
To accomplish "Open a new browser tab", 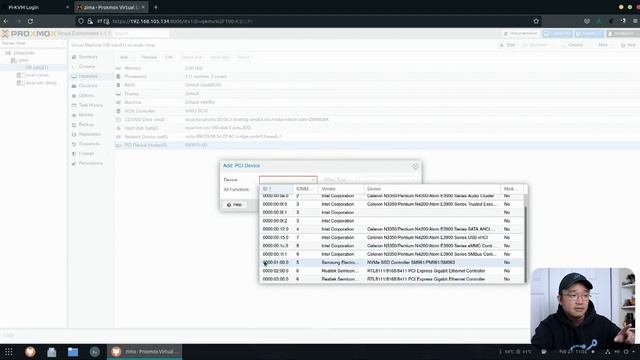I will pyautogui.click(x=156, y=7).
